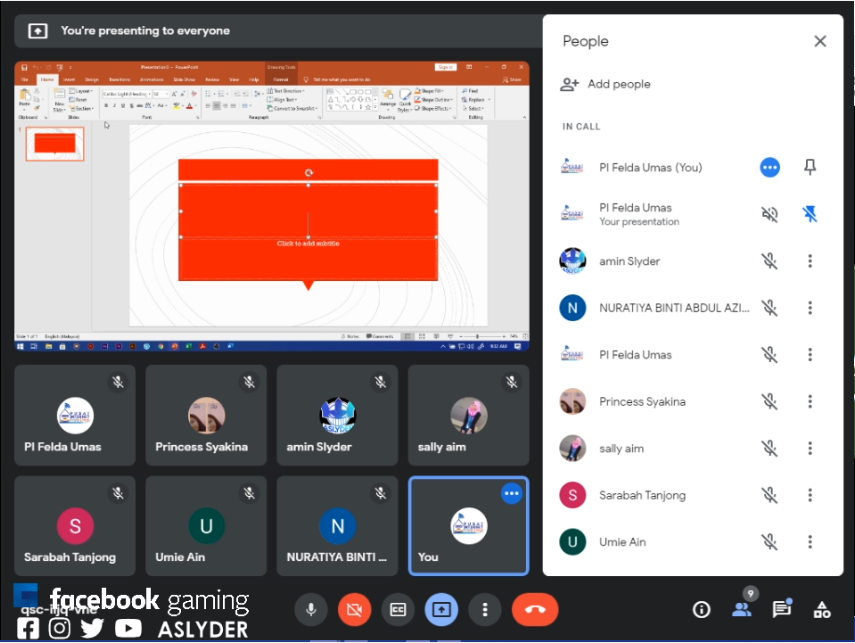Select the Princess Syakina video tile

coord(206,415)
